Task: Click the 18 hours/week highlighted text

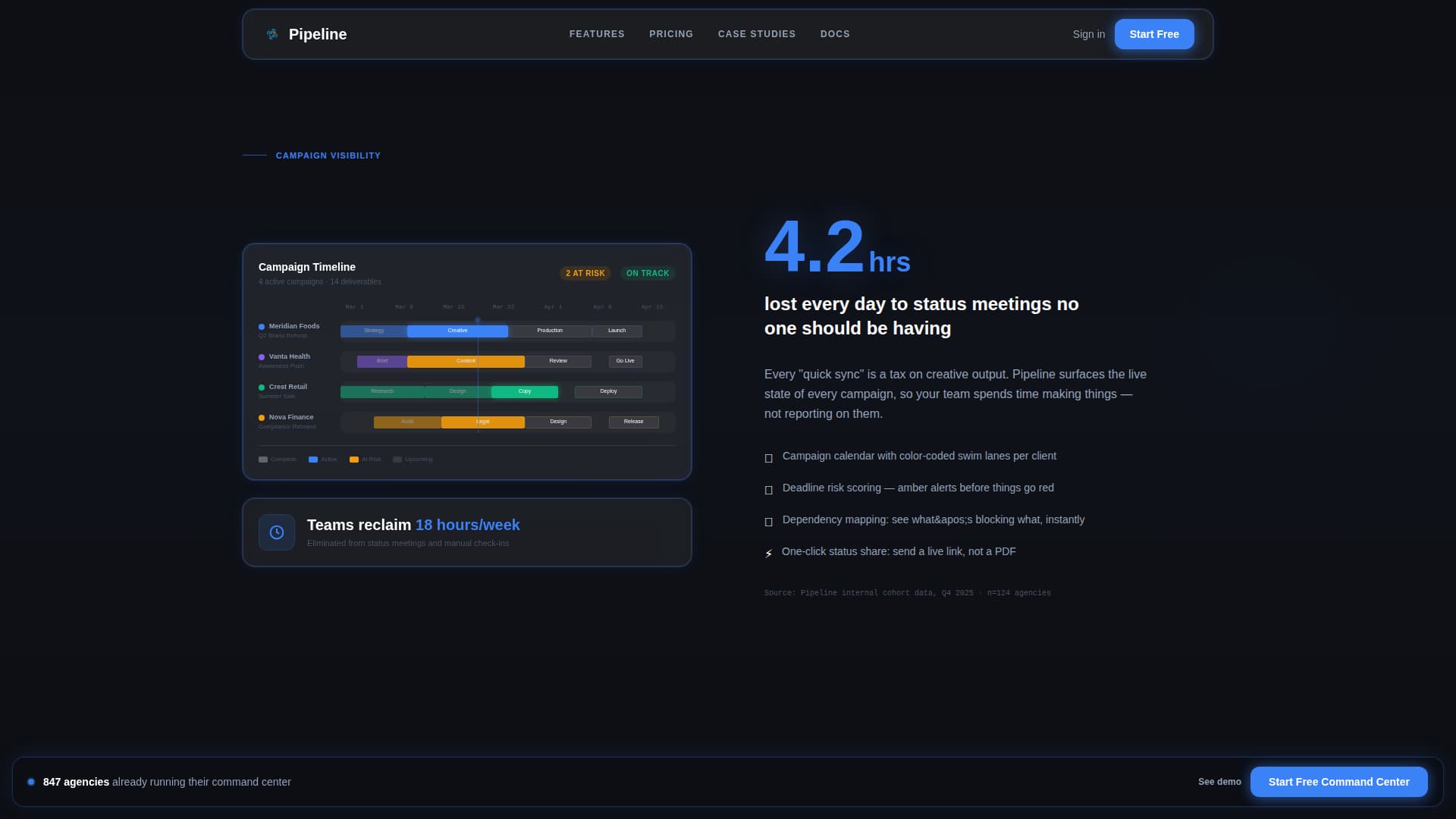Action: 468,525
